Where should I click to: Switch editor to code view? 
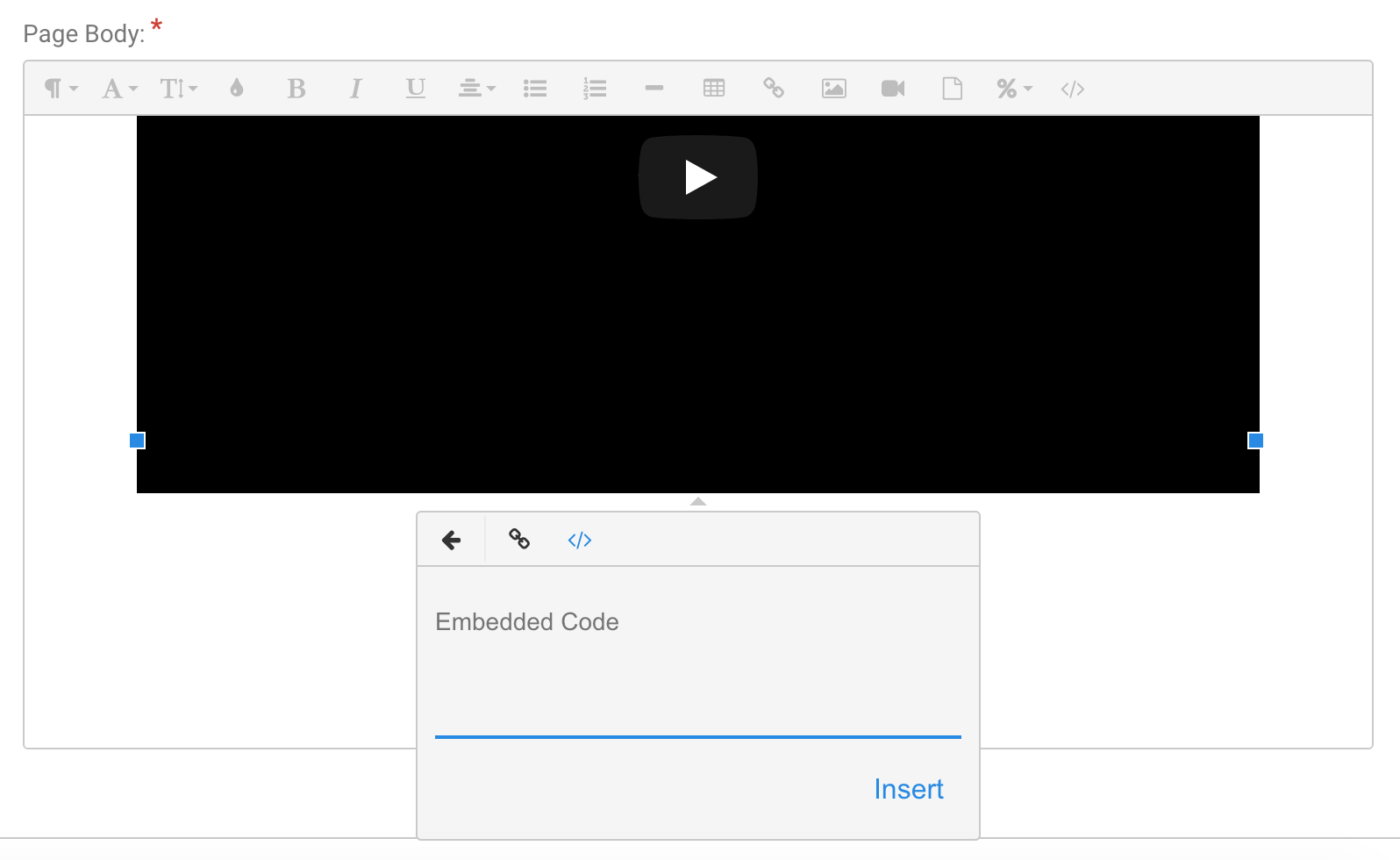pos(1073,89)
